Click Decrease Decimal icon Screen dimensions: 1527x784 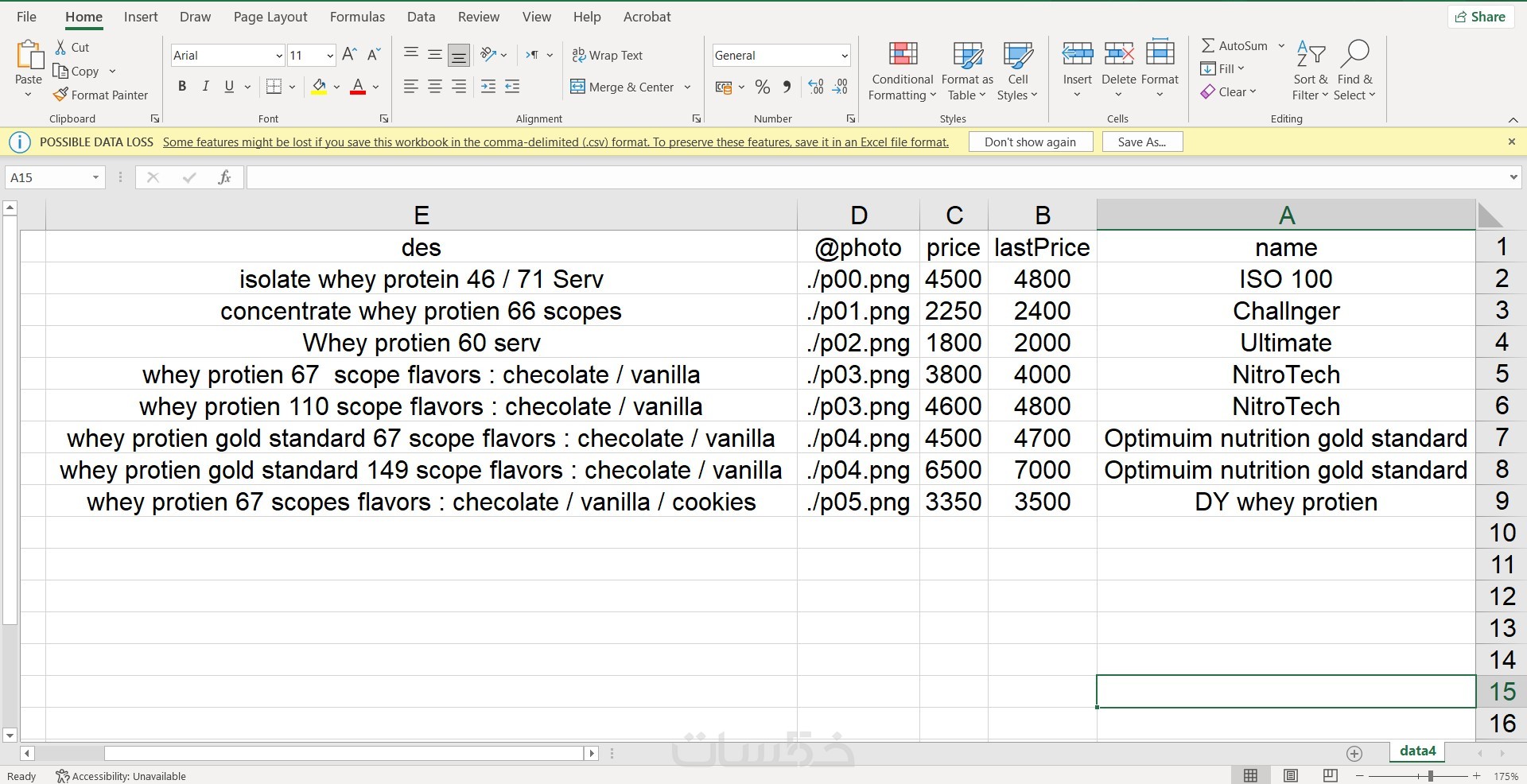(841, 87)
